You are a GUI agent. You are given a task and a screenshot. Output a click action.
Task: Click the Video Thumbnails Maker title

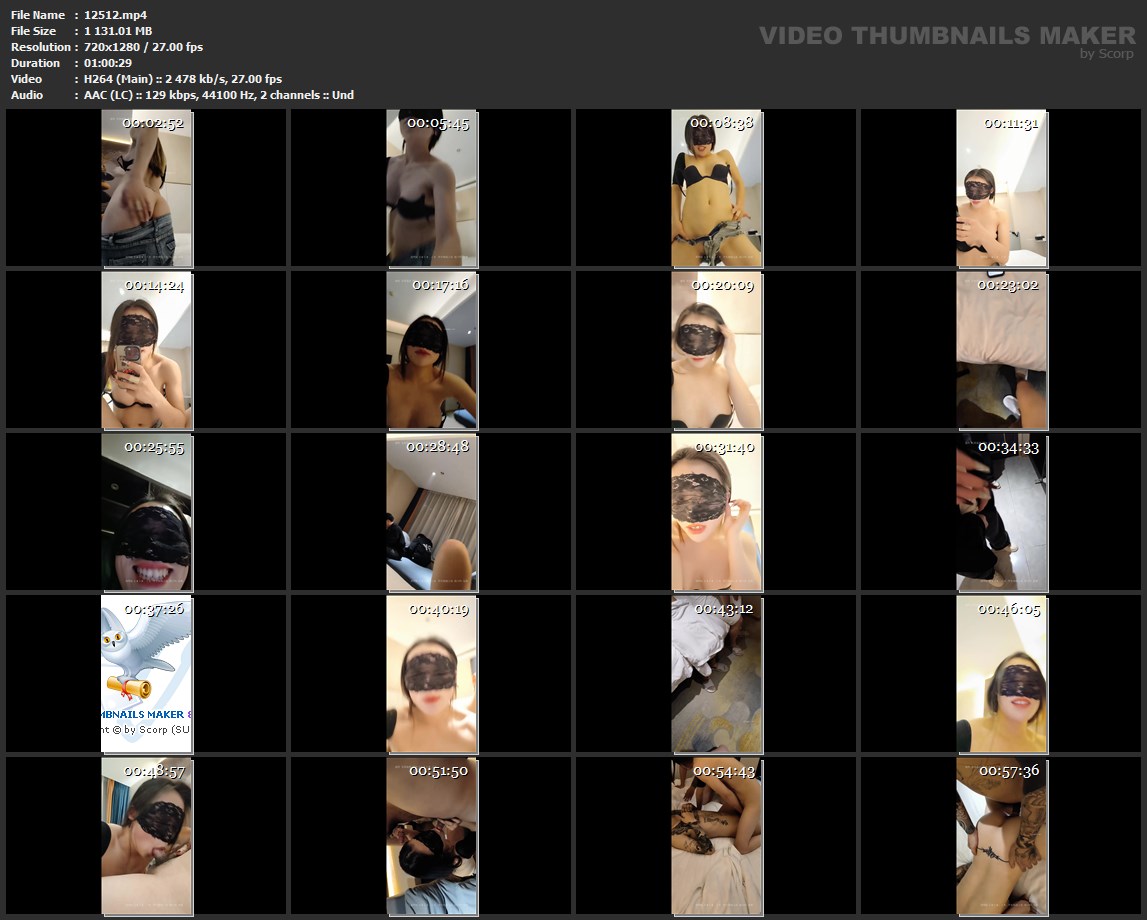pos(946,36)
